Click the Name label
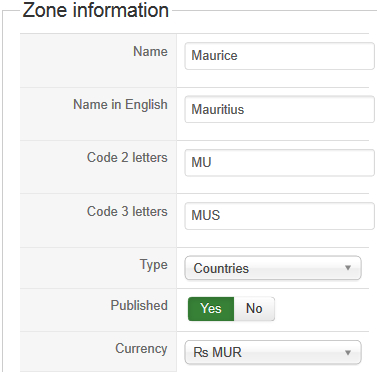Image resolution: width=377 pixels, height=372 pixels. 150,52
